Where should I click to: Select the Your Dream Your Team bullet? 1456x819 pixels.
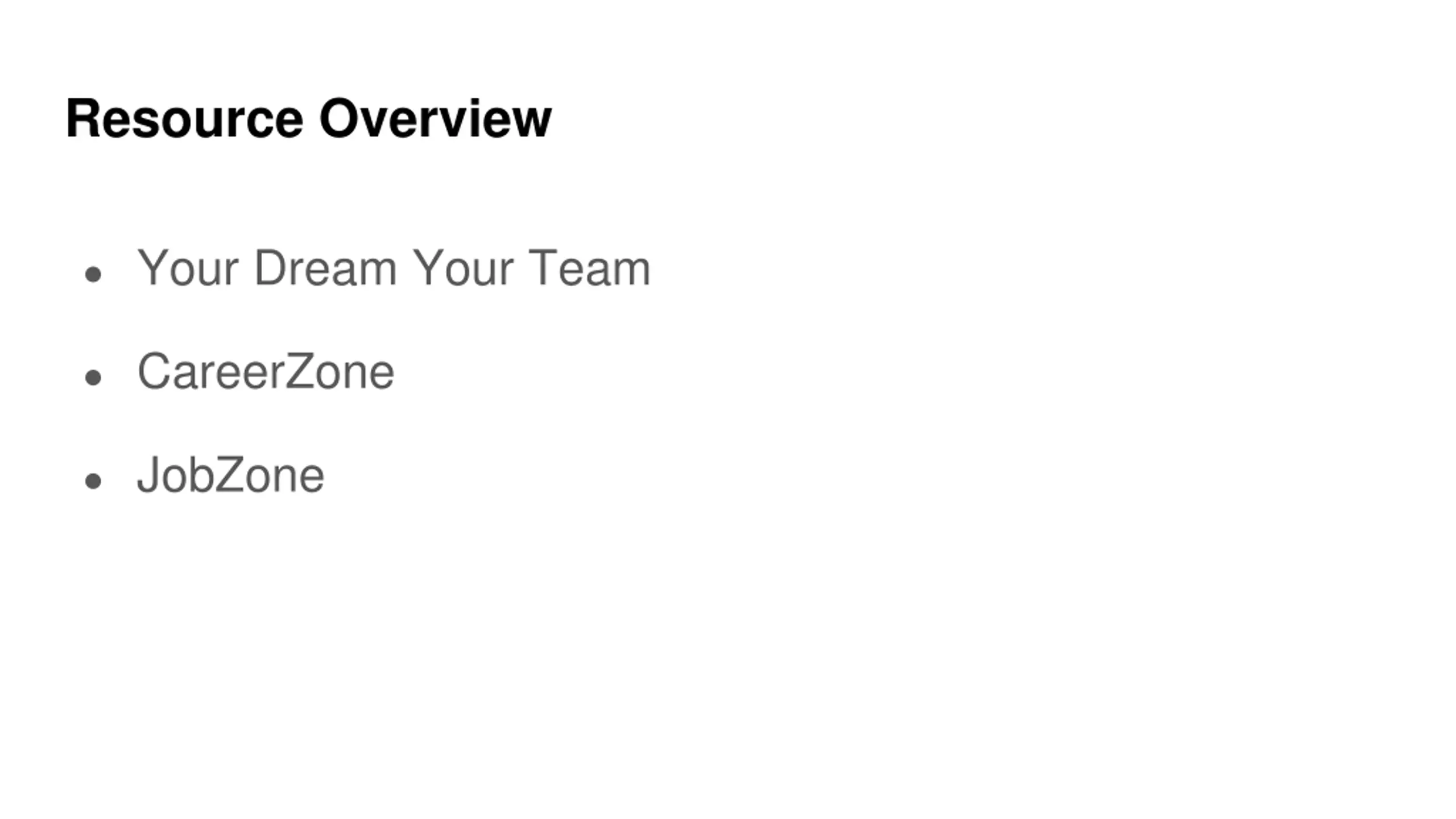click(x=394, y=267)
